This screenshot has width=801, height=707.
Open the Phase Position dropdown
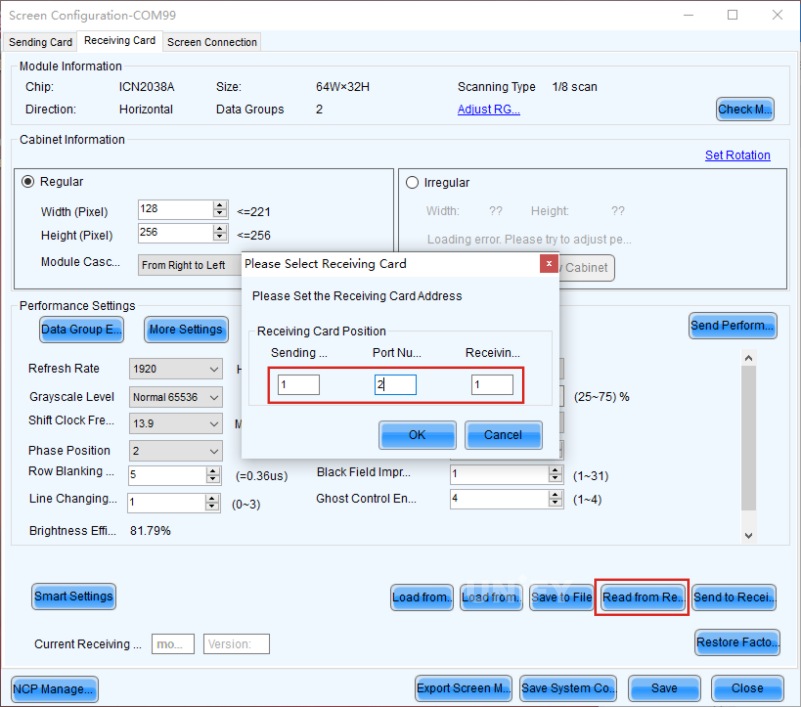click(x=176, y=451)
